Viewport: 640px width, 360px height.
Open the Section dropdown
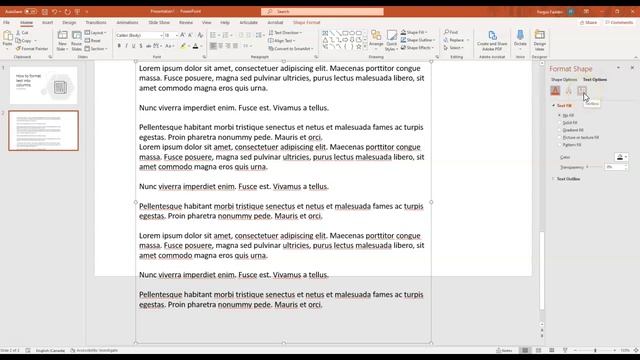point(96,49)
